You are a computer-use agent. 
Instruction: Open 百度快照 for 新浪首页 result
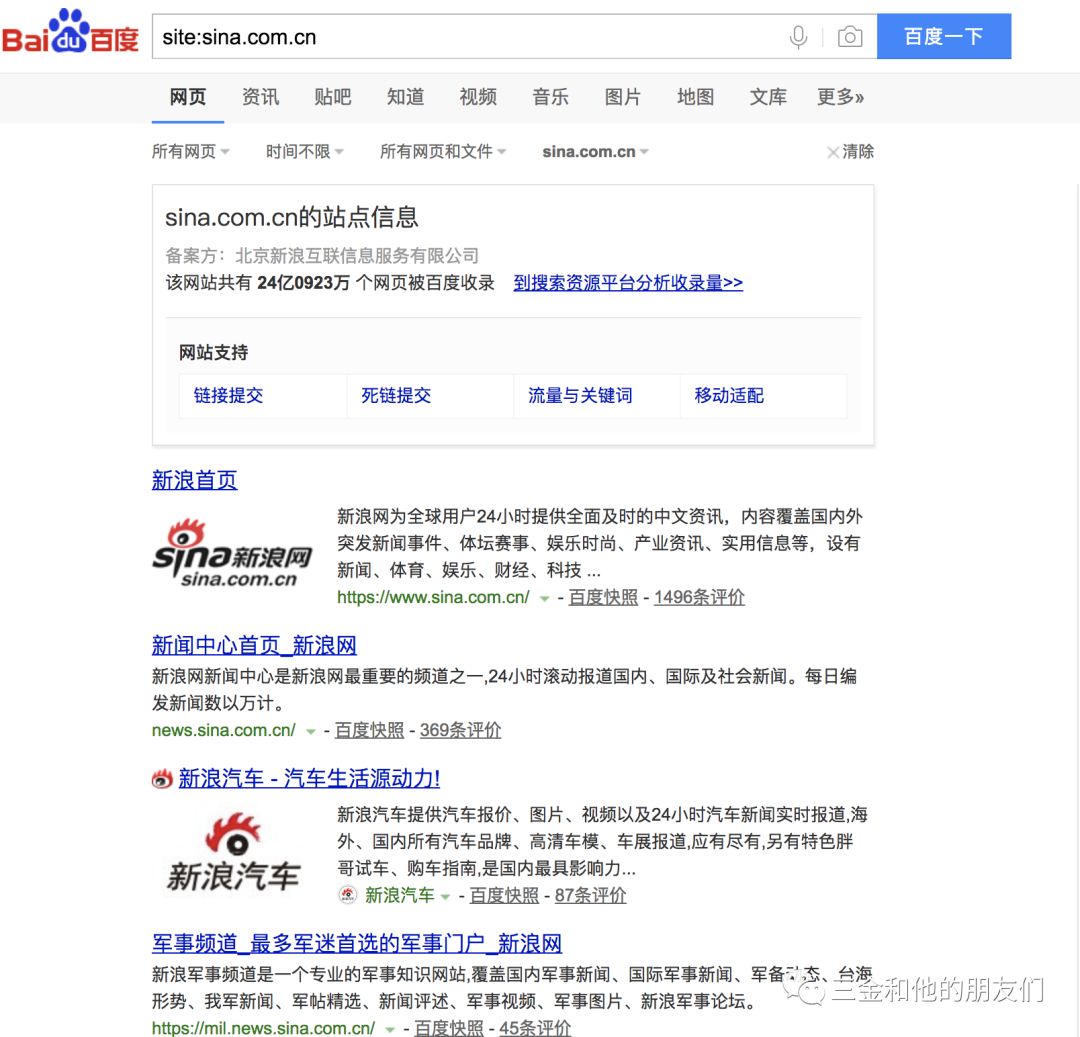pyautogui.click(x=603, y=597)
